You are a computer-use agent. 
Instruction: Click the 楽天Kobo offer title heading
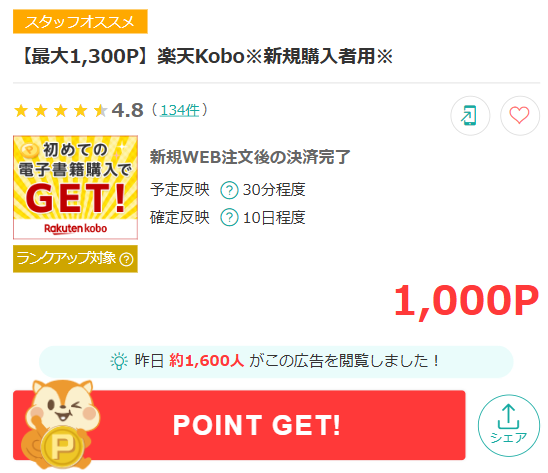click(208, 56)
